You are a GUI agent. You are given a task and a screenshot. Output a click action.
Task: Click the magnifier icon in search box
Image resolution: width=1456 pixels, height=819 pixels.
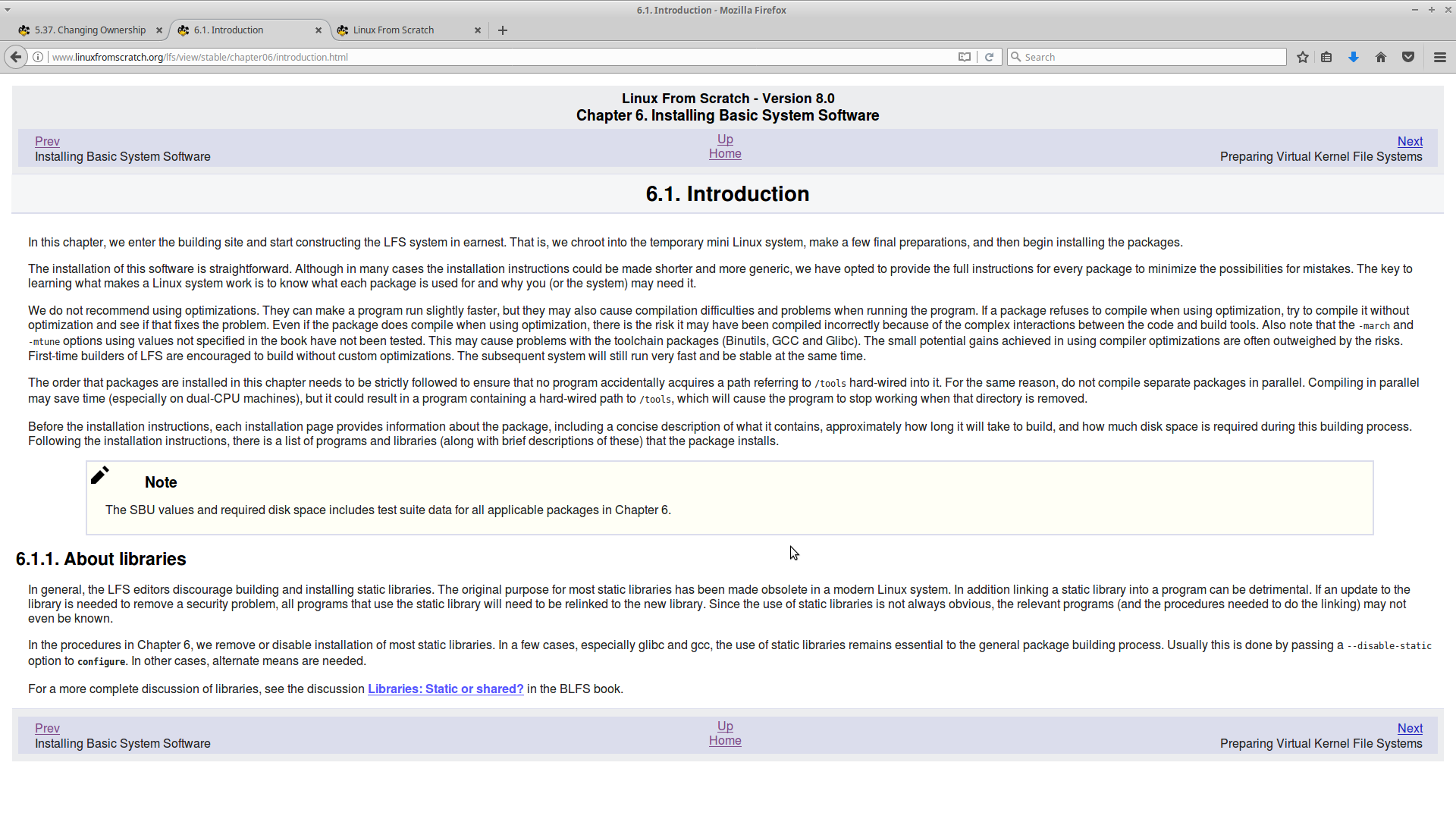click(x=1016, y=57)
